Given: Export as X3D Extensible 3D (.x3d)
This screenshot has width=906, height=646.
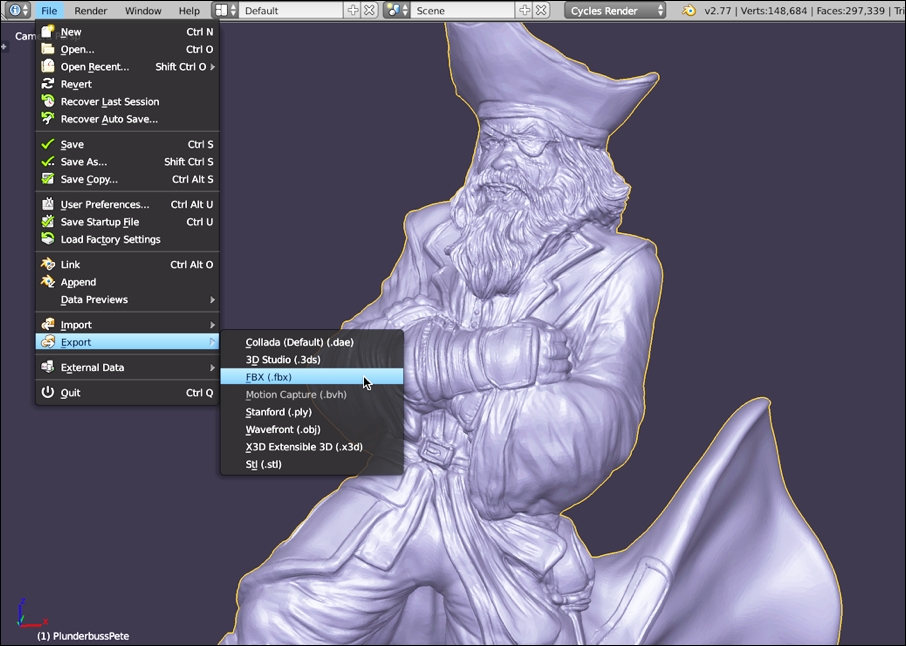Looking at the screenshot, I should pos(312,447).
